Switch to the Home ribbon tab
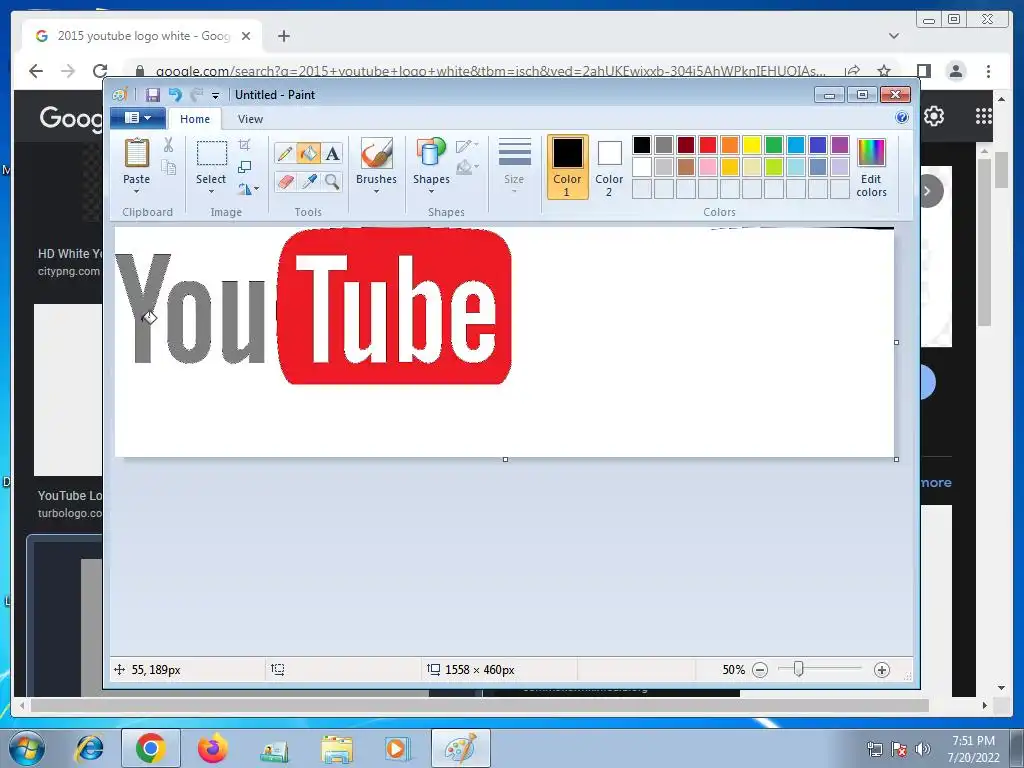The height and width of the screenshot is (768, 1024). pos(195,119)
